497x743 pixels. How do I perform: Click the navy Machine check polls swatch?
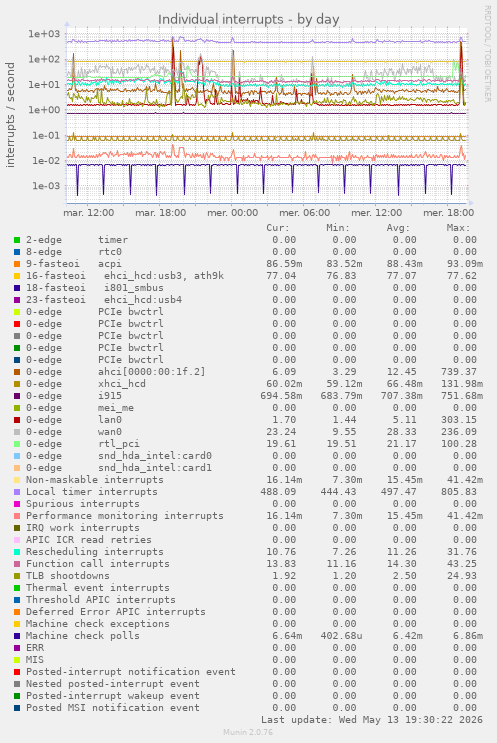tap(17, 636)
